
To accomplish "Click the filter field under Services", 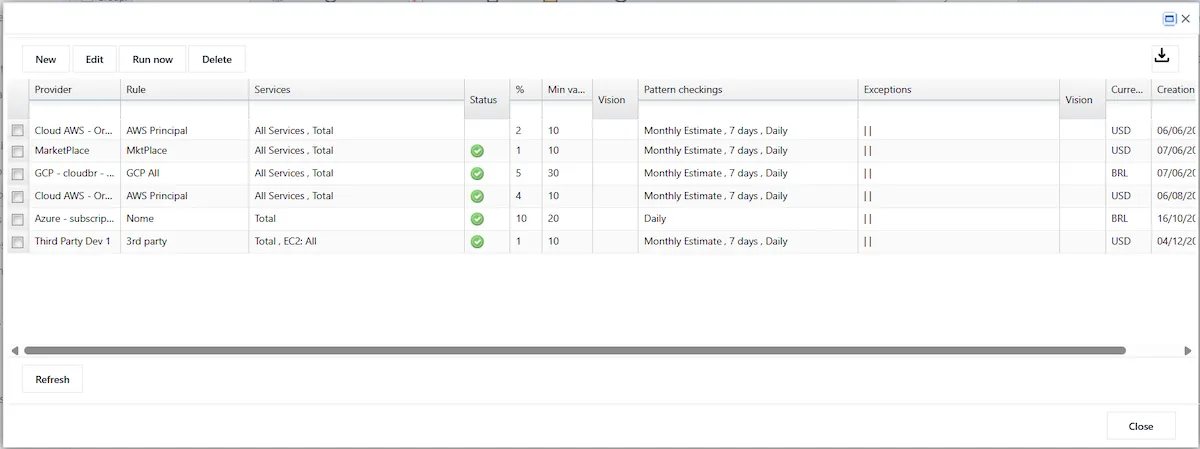I will (356, 111).
